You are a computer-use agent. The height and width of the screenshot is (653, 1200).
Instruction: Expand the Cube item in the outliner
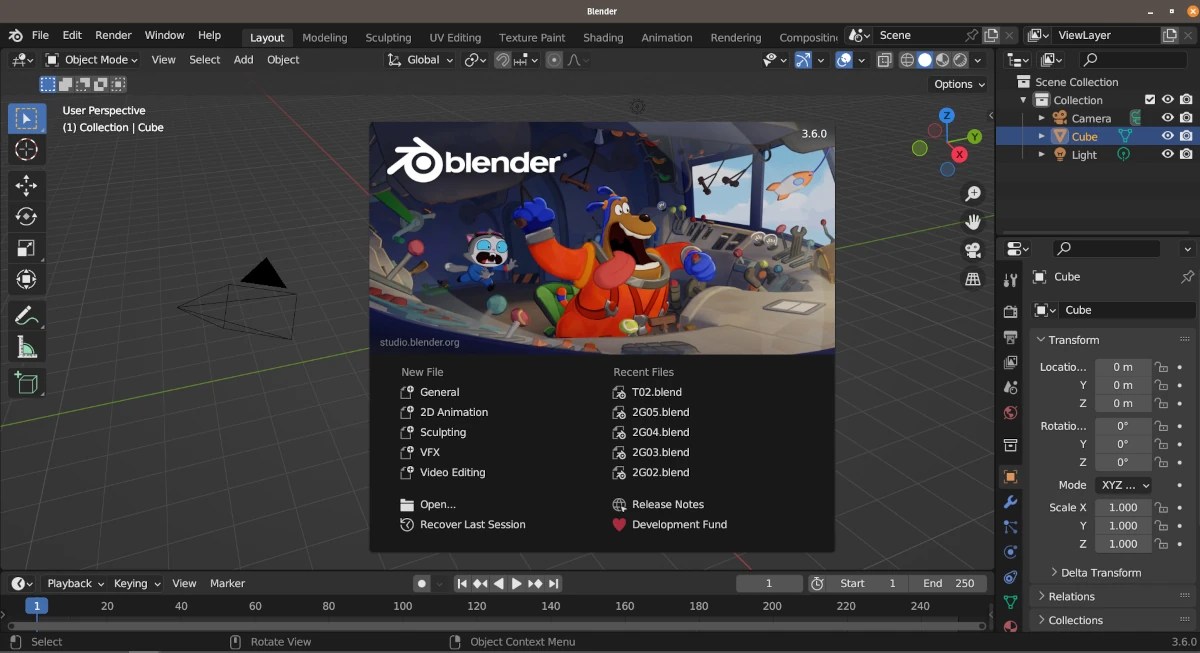1042,135
